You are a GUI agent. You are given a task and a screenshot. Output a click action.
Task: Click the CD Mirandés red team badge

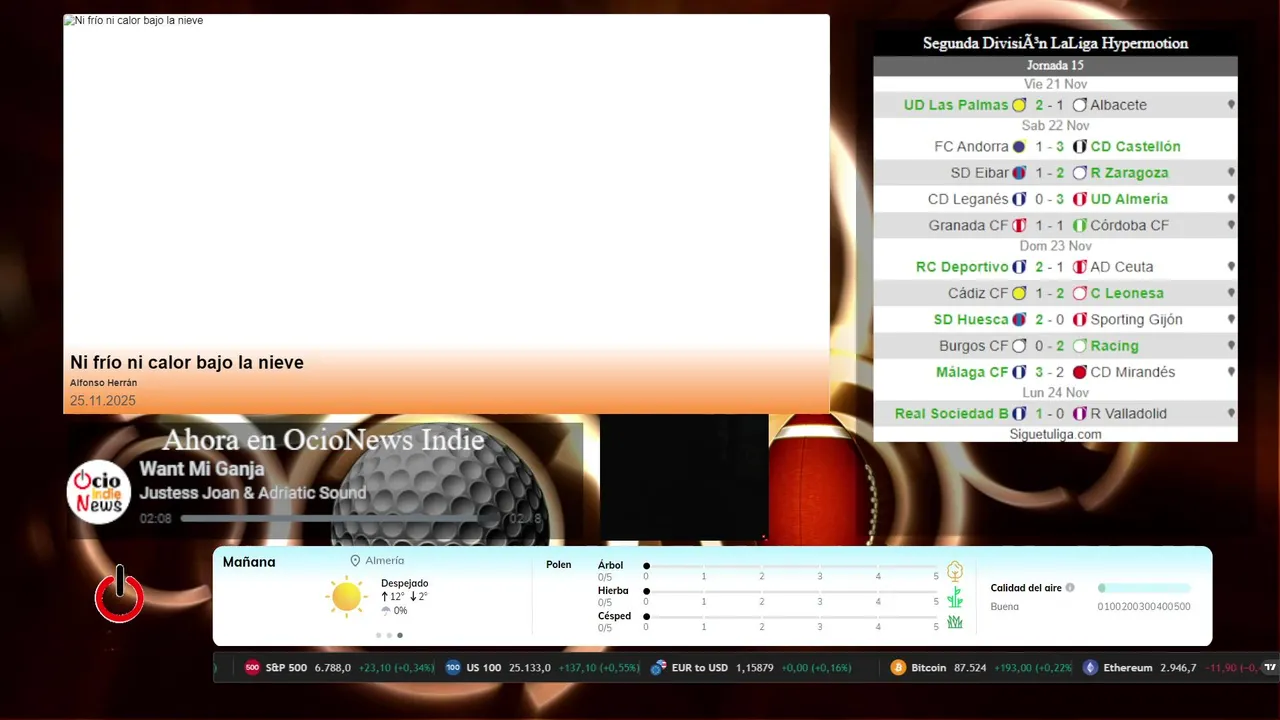pyautogui.click(x=1080, y=372)
